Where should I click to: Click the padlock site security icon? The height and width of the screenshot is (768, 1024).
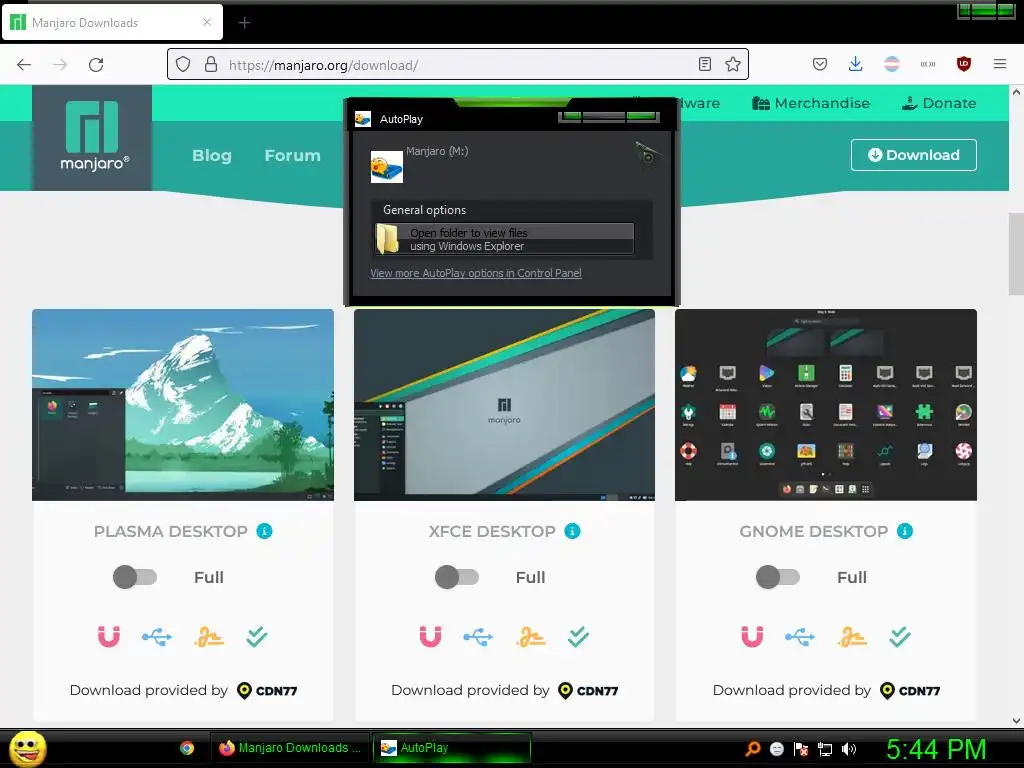point(210,64)
